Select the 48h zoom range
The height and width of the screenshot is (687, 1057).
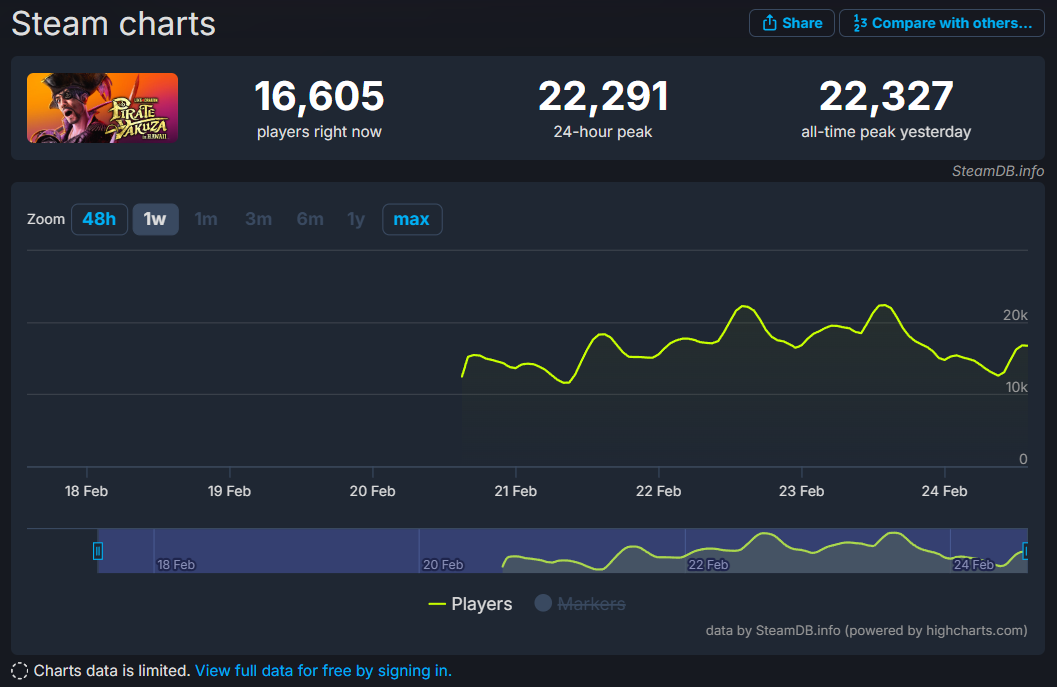click(99, 219)
